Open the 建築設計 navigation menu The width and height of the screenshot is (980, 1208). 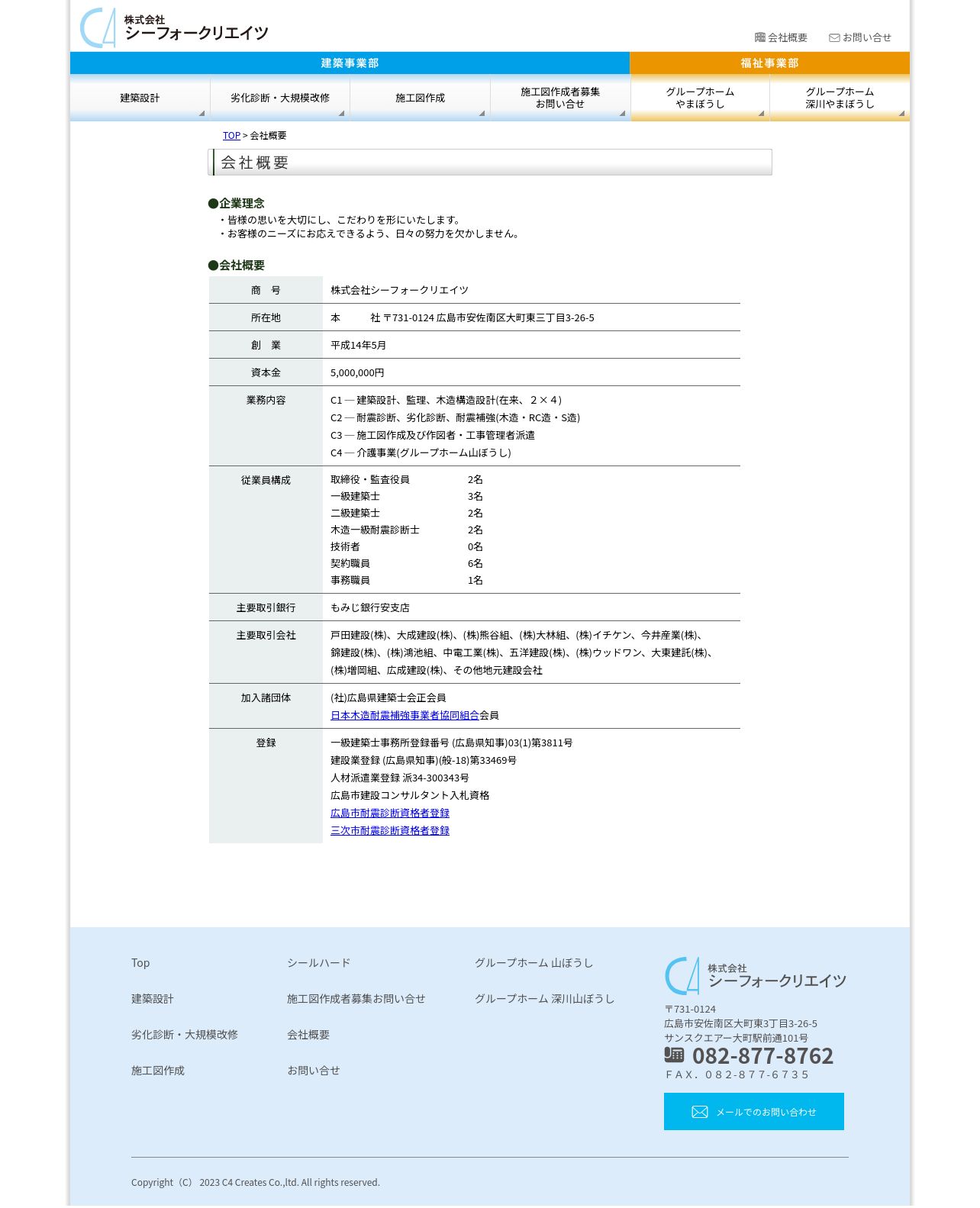point(140,98)
